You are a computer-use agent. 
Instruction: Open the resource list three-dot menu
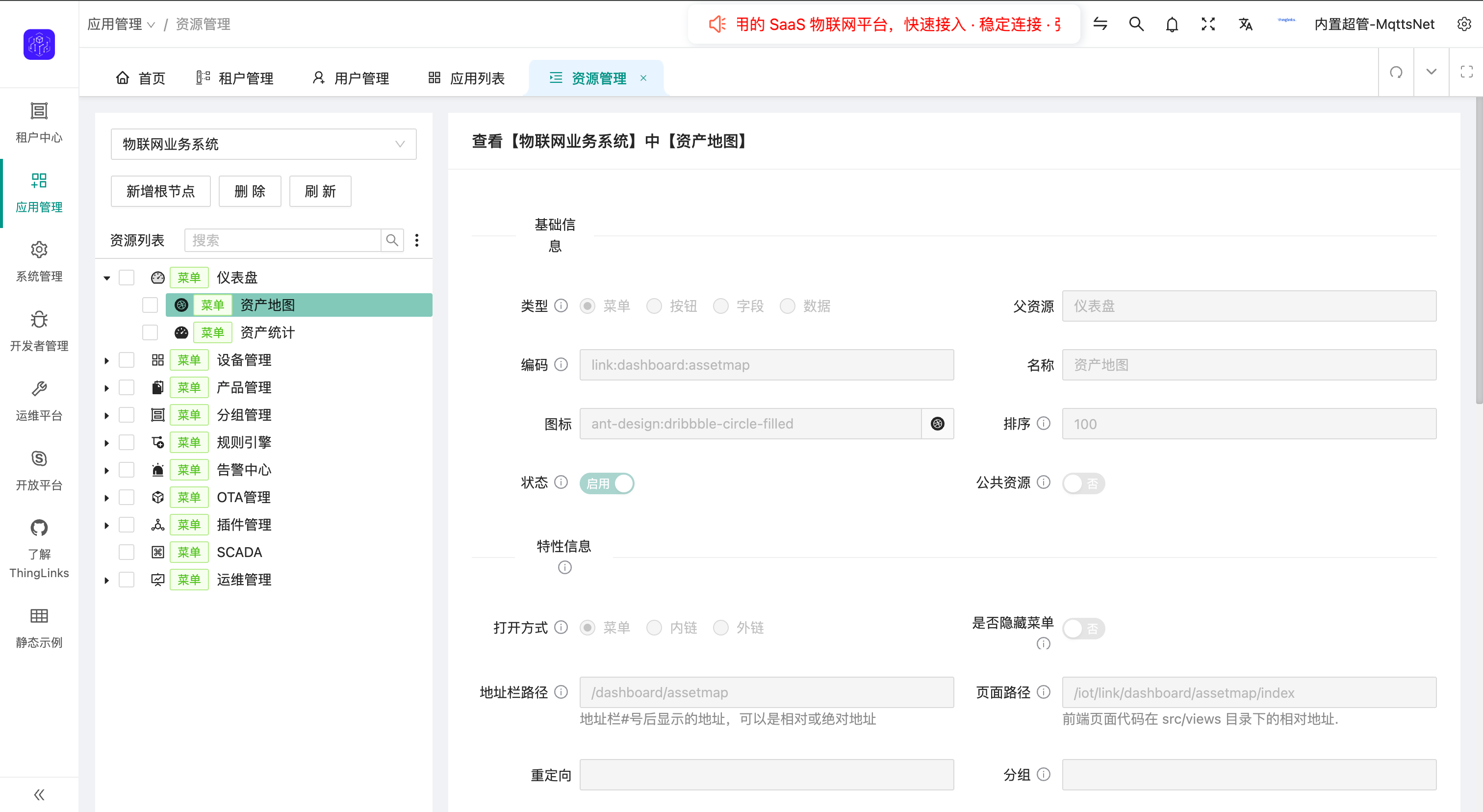tap(417, 240)
